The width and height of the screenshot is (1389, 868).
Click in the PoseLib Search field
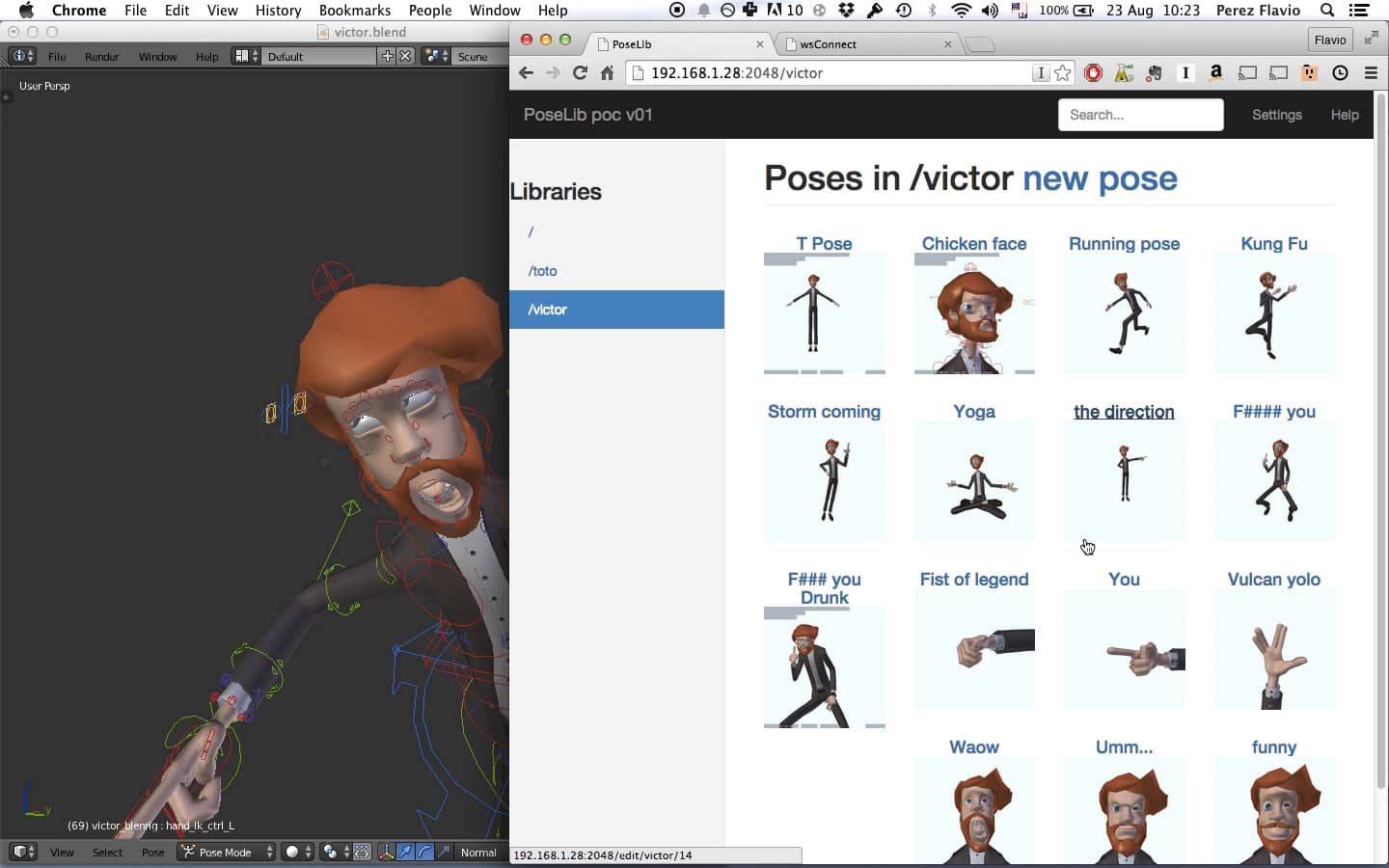coord(1140,115)
